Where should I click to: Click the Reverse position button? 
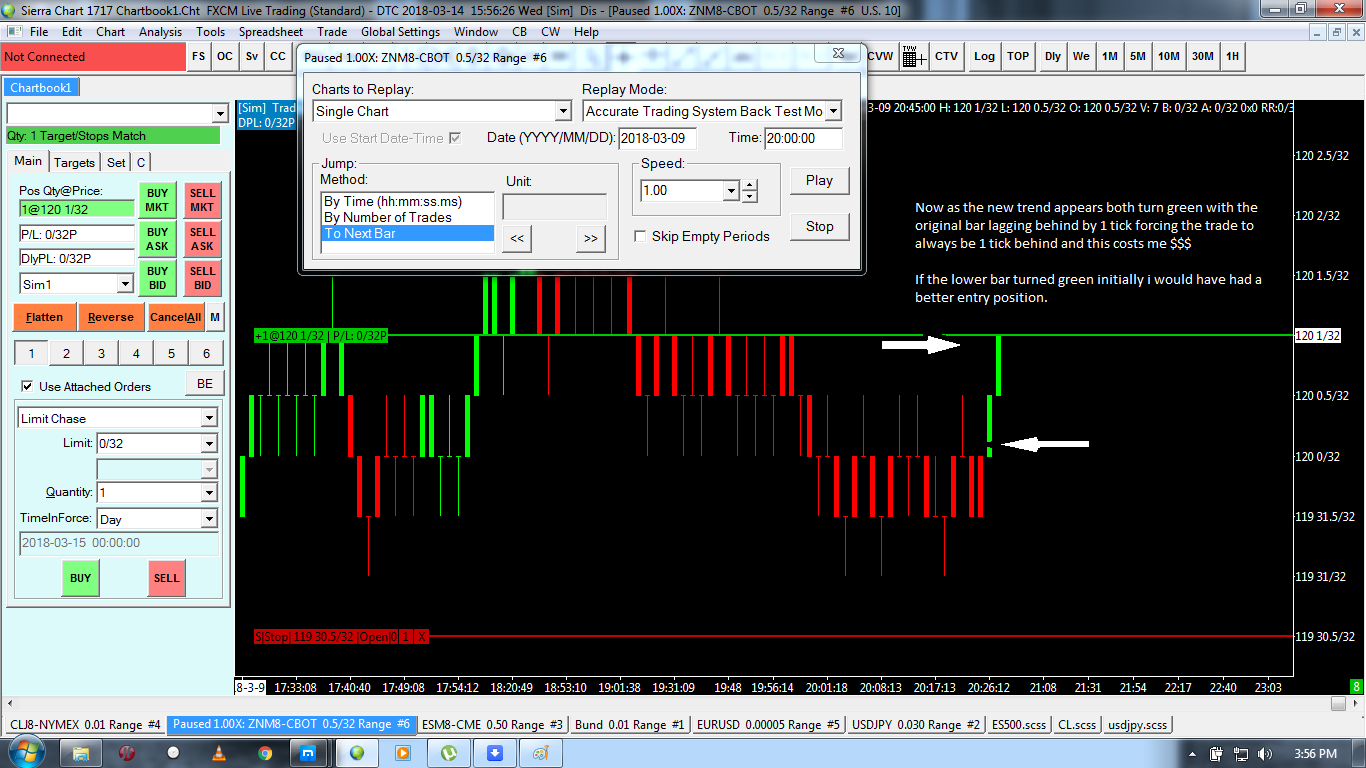click(x=110, y=317)
